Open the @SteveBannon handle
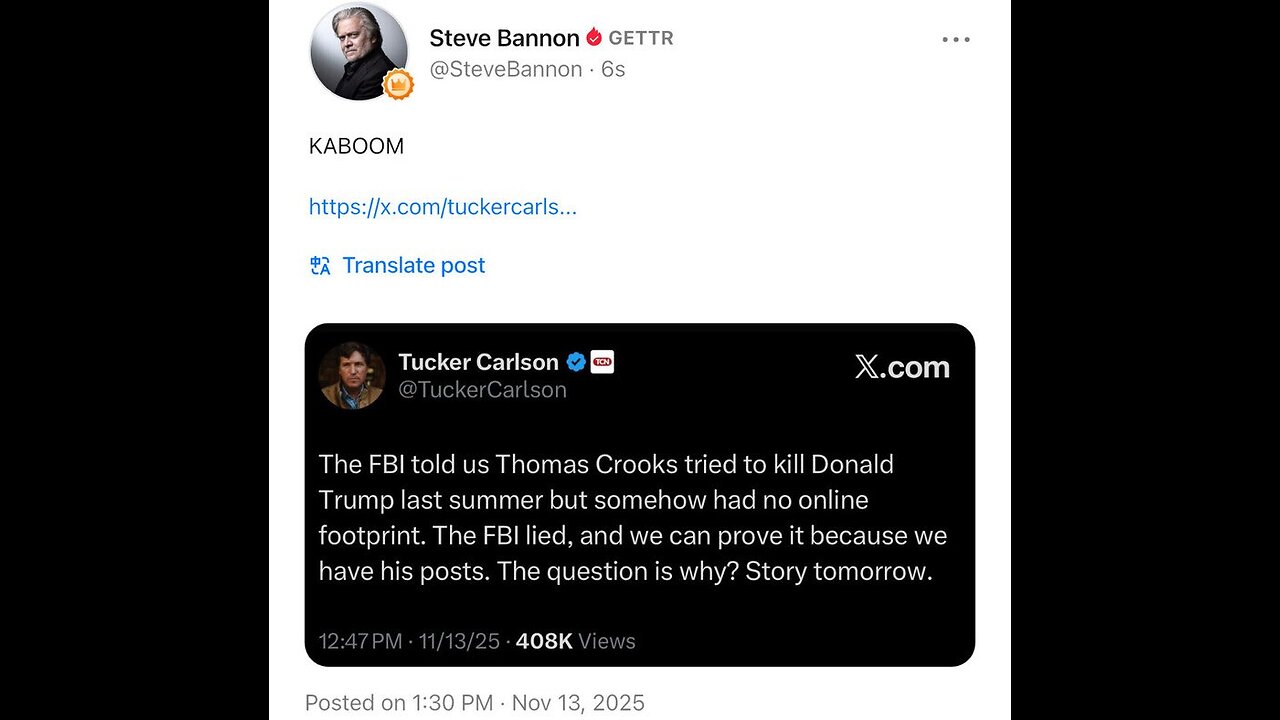1280x720 pixels. click(x=506, y=69)
